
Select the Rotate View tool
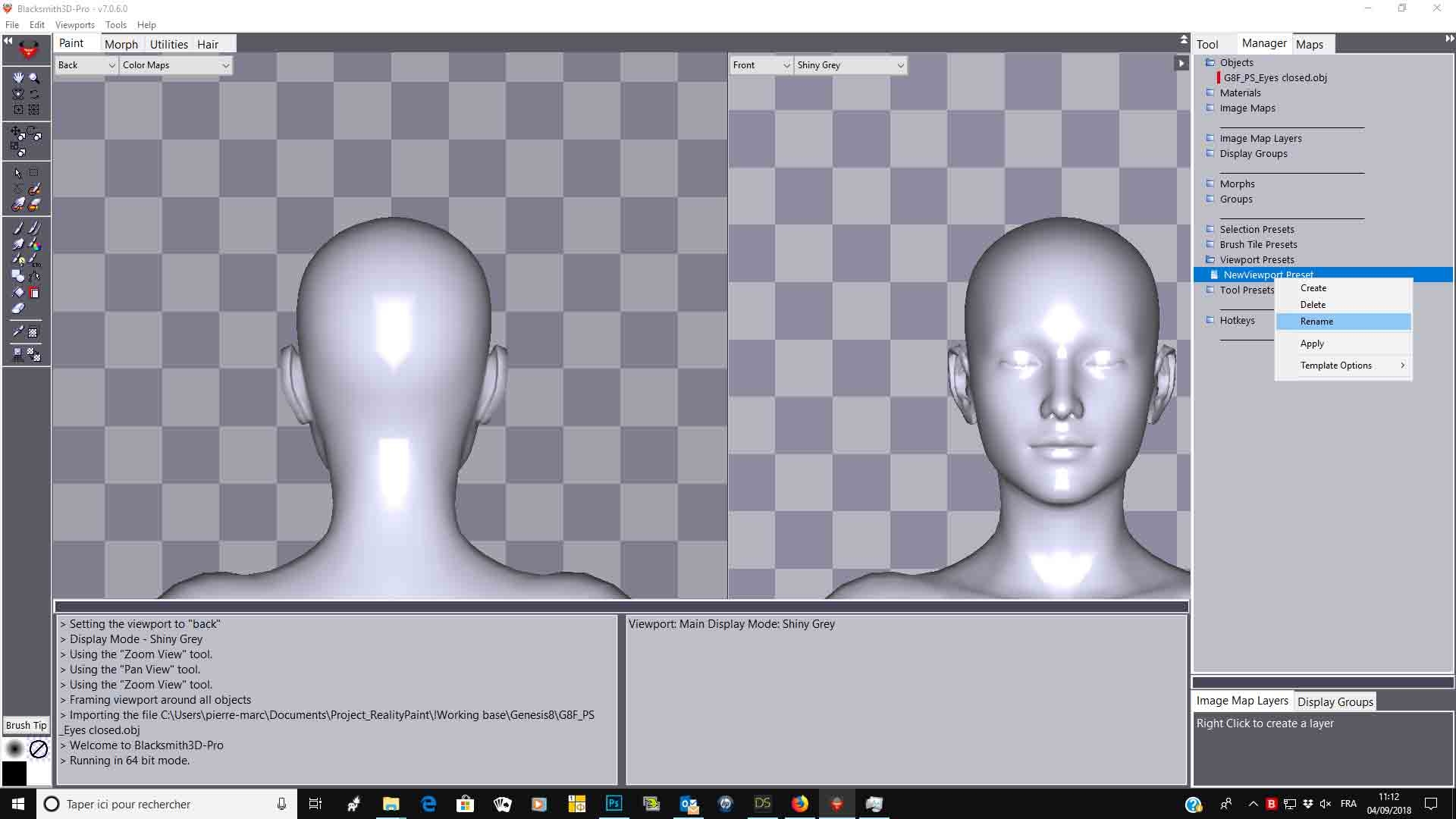pos(34,94)
